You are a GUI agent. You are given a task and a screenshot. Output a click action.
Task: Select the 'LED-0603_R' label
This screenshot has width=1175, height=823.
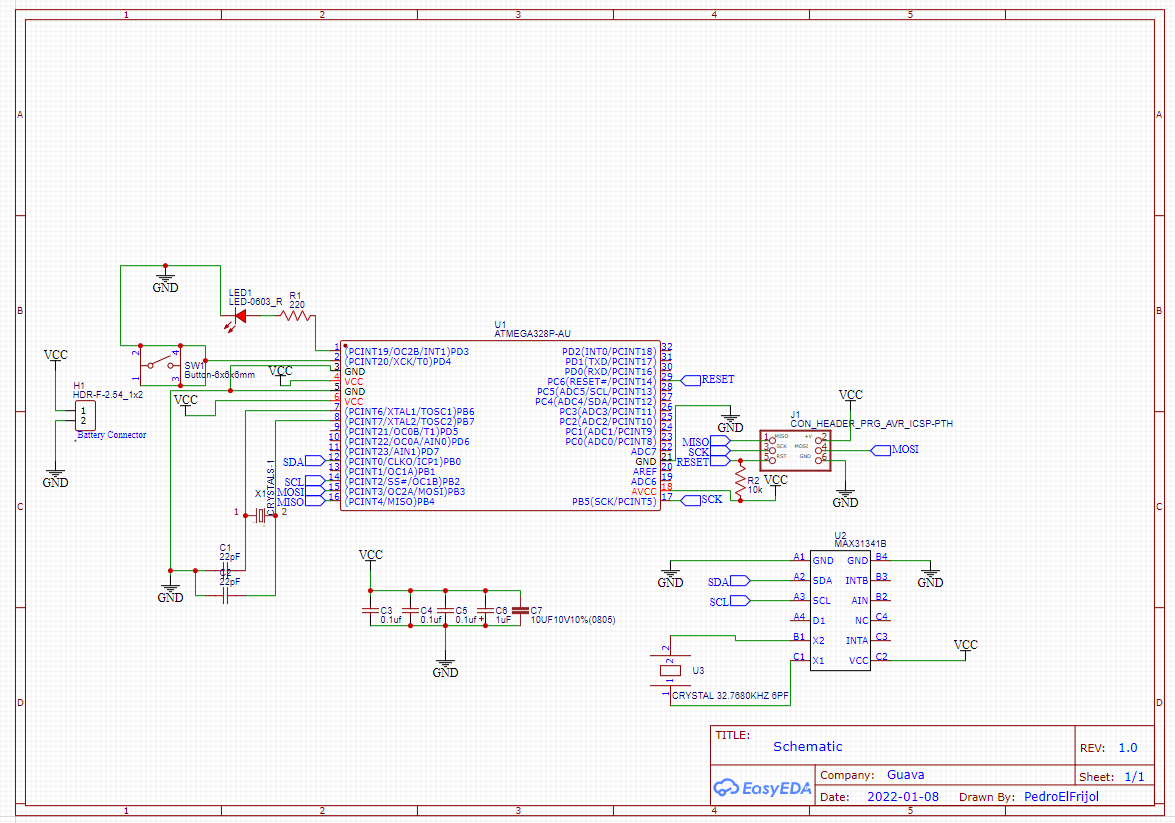pyautogui.click(x=256, y=302)
